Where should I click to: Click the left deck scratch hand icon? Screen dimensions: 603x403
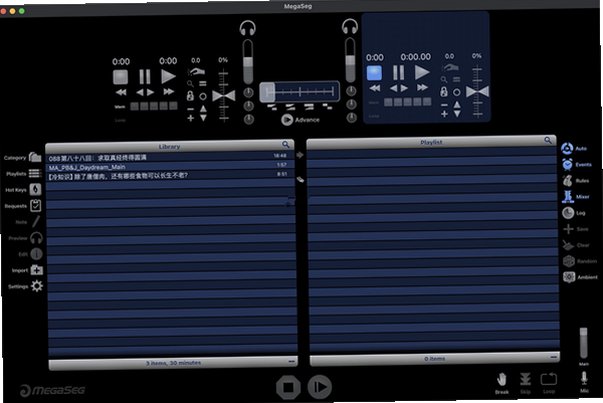click(x=197, y=72)
